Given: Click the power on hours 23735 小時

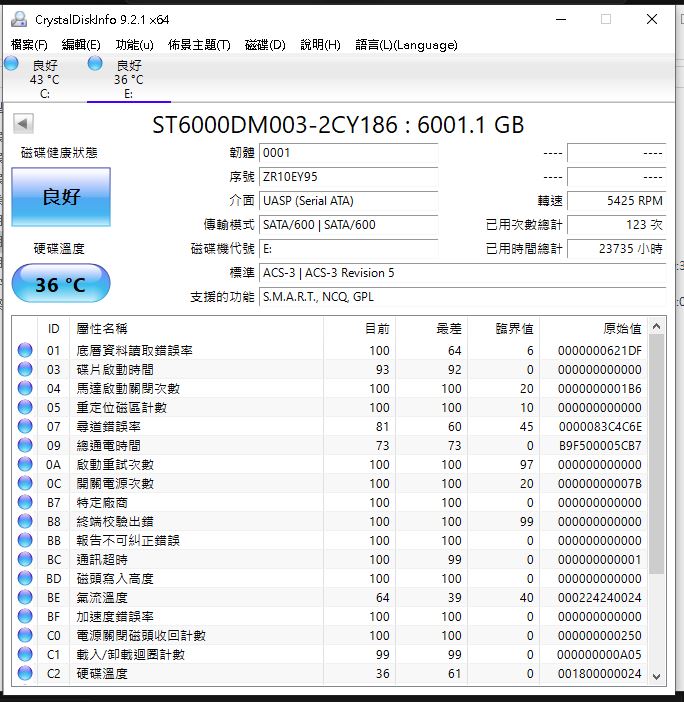Looking at the screenshot, I should pyautogui.click(x=616, y=249).
